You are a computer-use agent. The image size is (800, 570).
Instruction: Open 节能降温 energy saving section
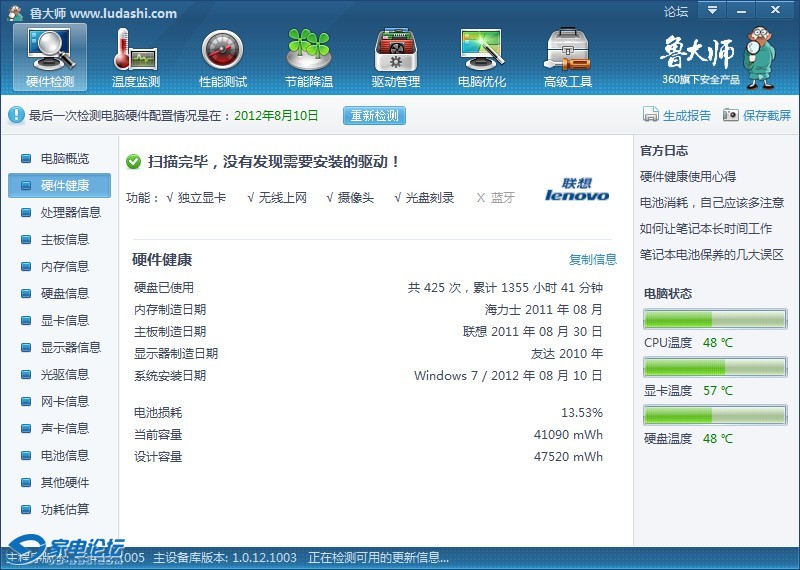pos(309,57)
